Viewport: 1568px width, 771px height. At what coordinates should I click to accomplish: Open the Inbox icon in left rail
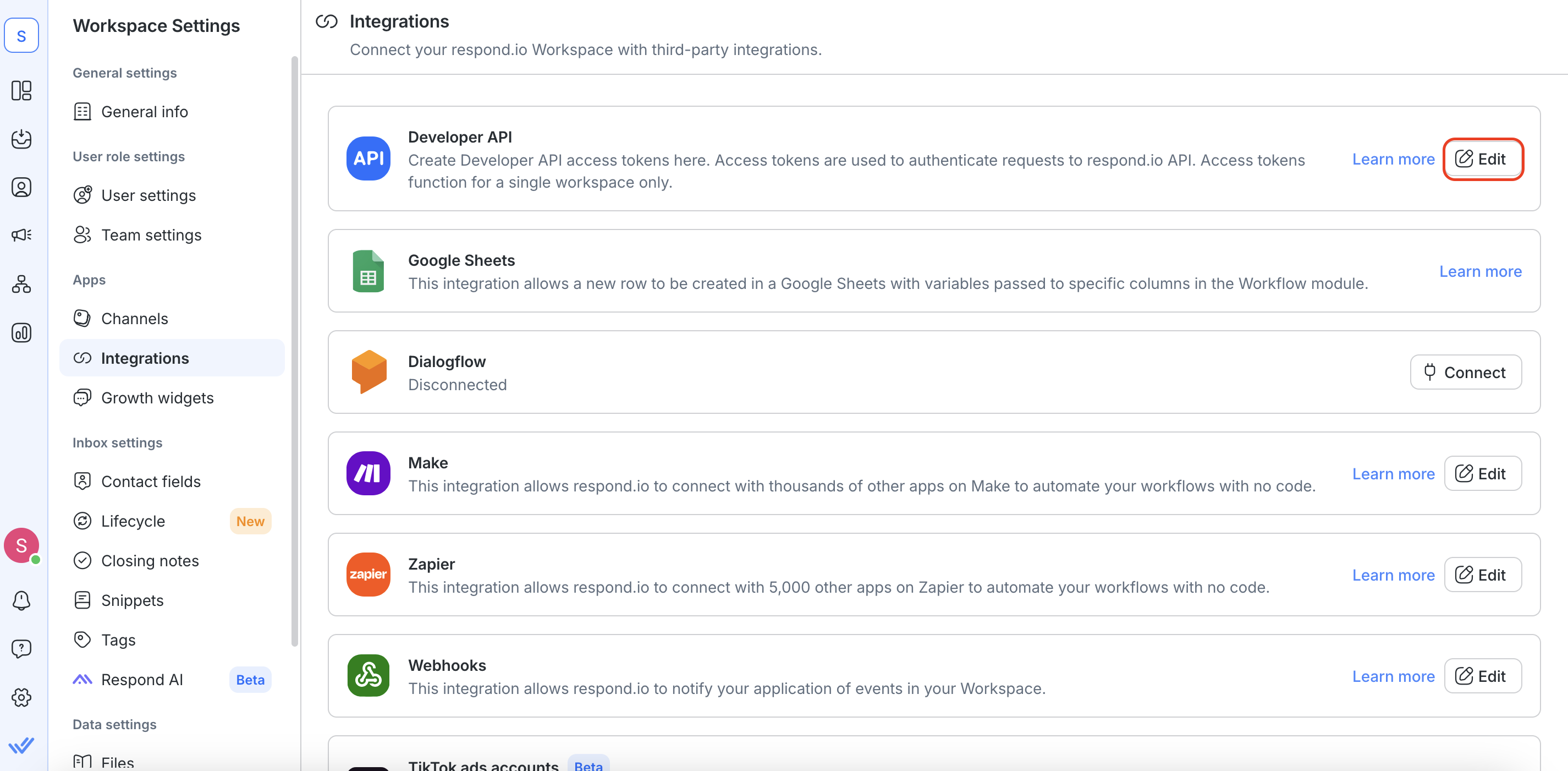pyautogui.click(x=21, y=139)
